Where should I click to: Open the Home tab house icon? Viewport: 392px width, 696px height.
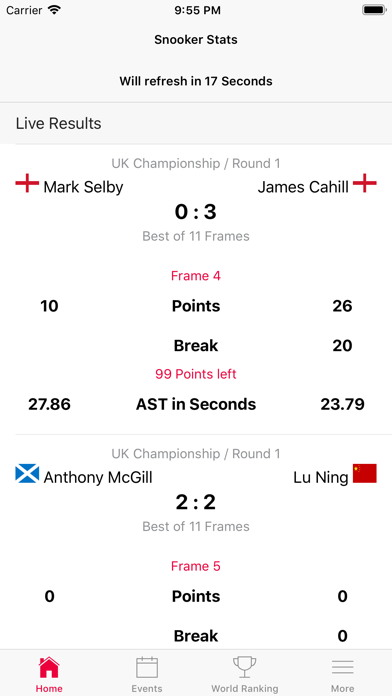pos(49,667)
